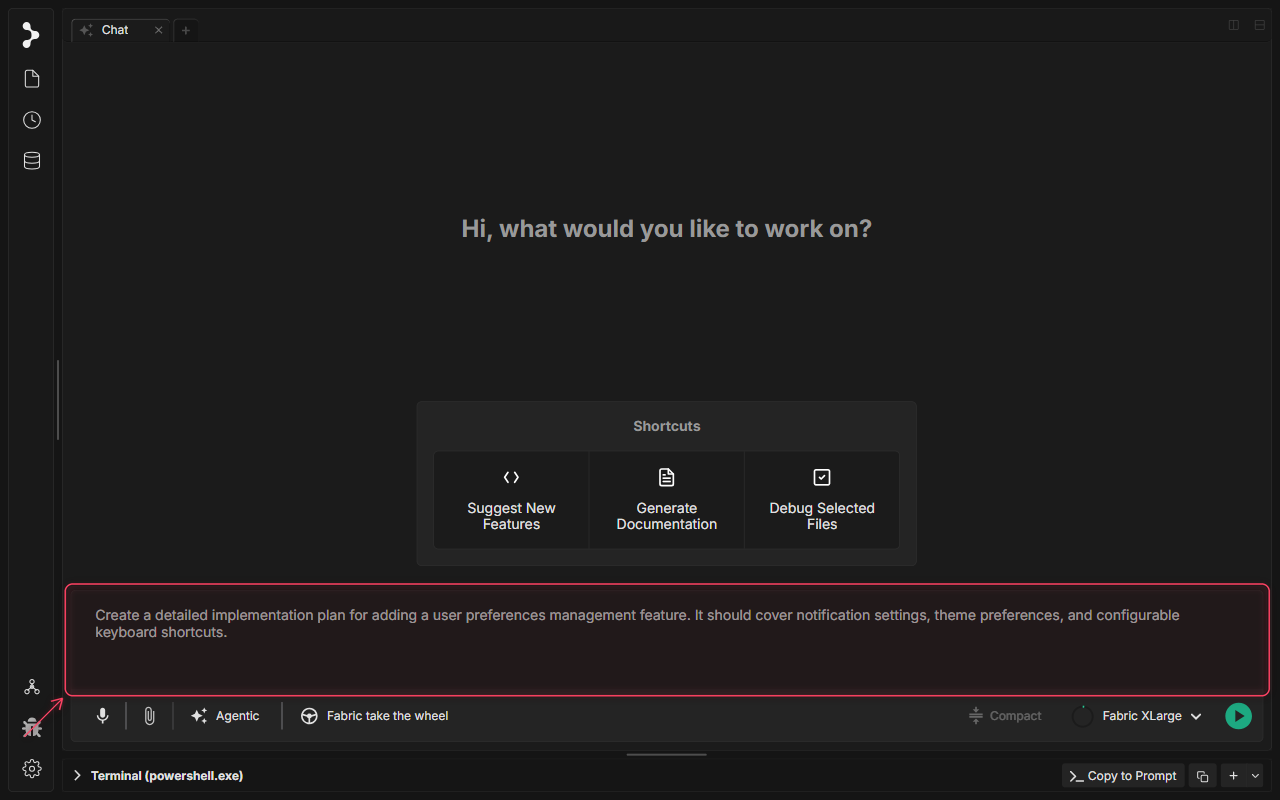Choose the Generate Documentation shortcut
Viewport: 1280px width, 800px height.
point(667,500)
